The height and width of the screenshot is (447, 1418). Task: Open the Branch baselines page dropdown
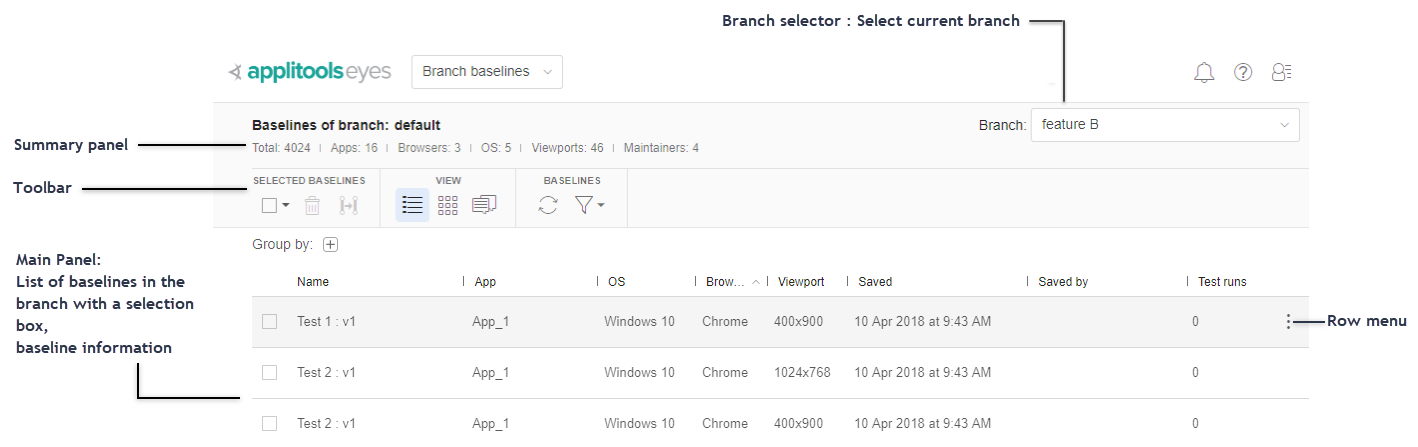click(x=487, y=72)
